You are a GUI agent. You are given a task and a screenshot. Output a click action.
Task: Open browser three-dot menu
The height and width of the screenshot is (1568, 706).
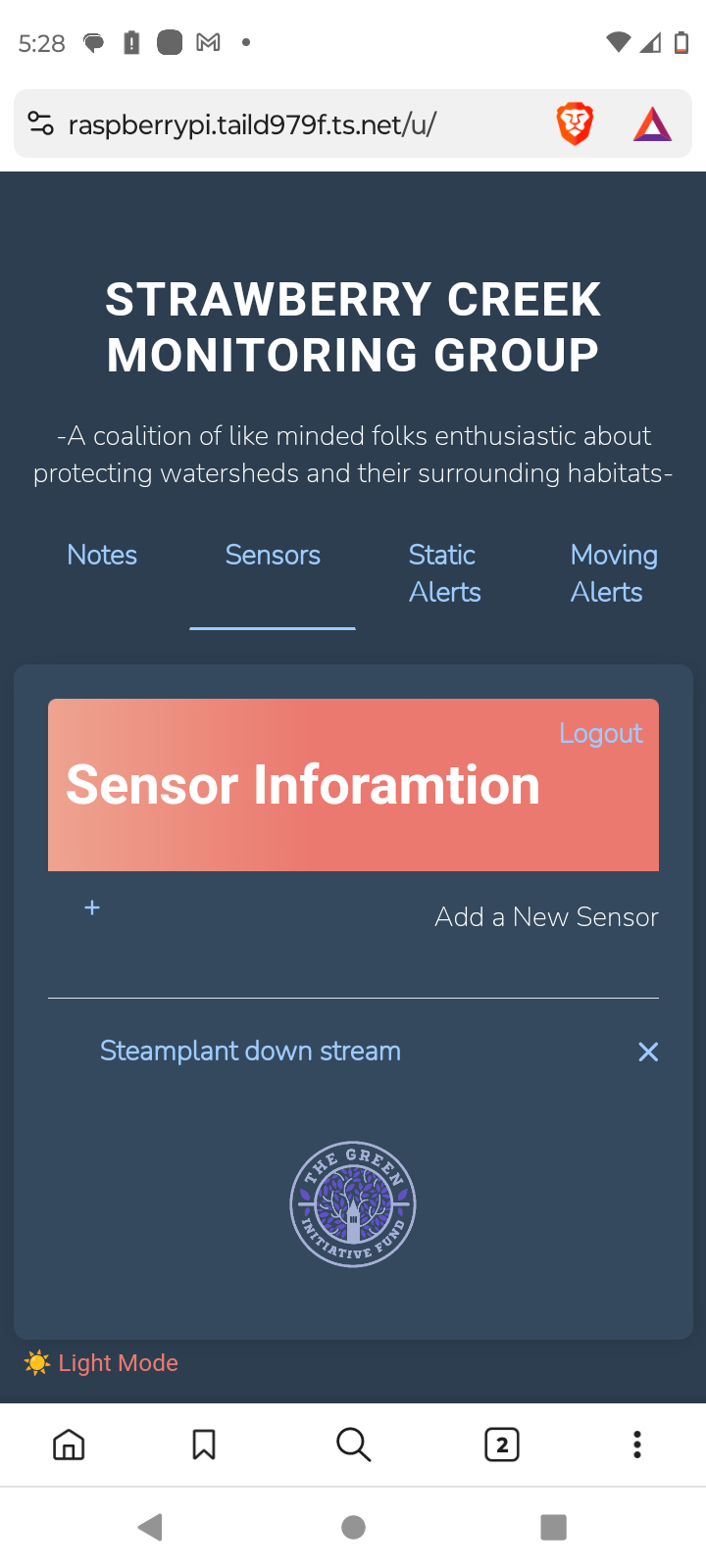(x=637, y=1445)
